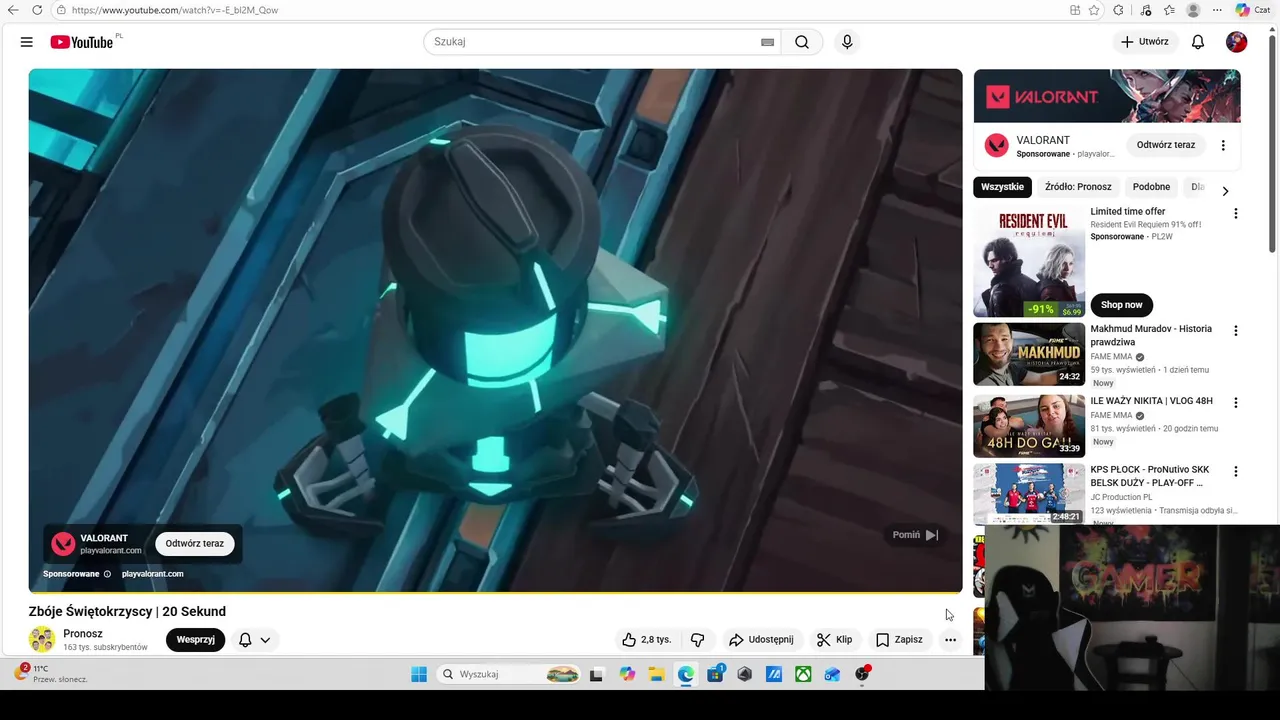Open more actions three-dot menu under video
The height and width of the screenshot is (720, 1280).
[950, 640]
